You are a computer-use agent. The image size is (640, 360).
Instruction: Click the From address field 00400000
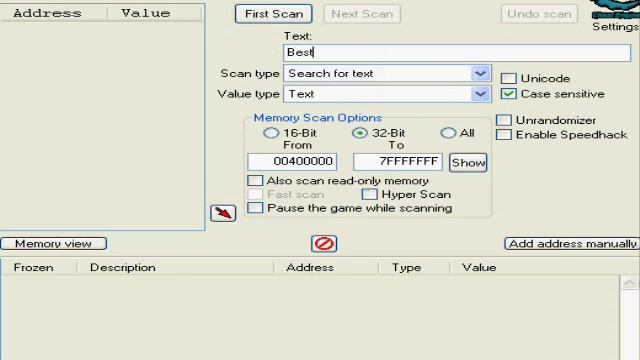292,162
